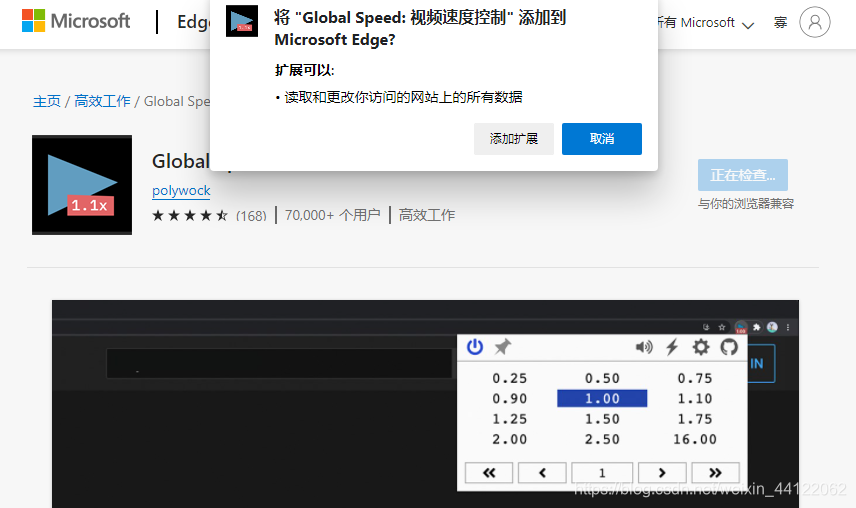856x508 pixels.
Task: Click the star rating row
Action: (x=190, y=216)
